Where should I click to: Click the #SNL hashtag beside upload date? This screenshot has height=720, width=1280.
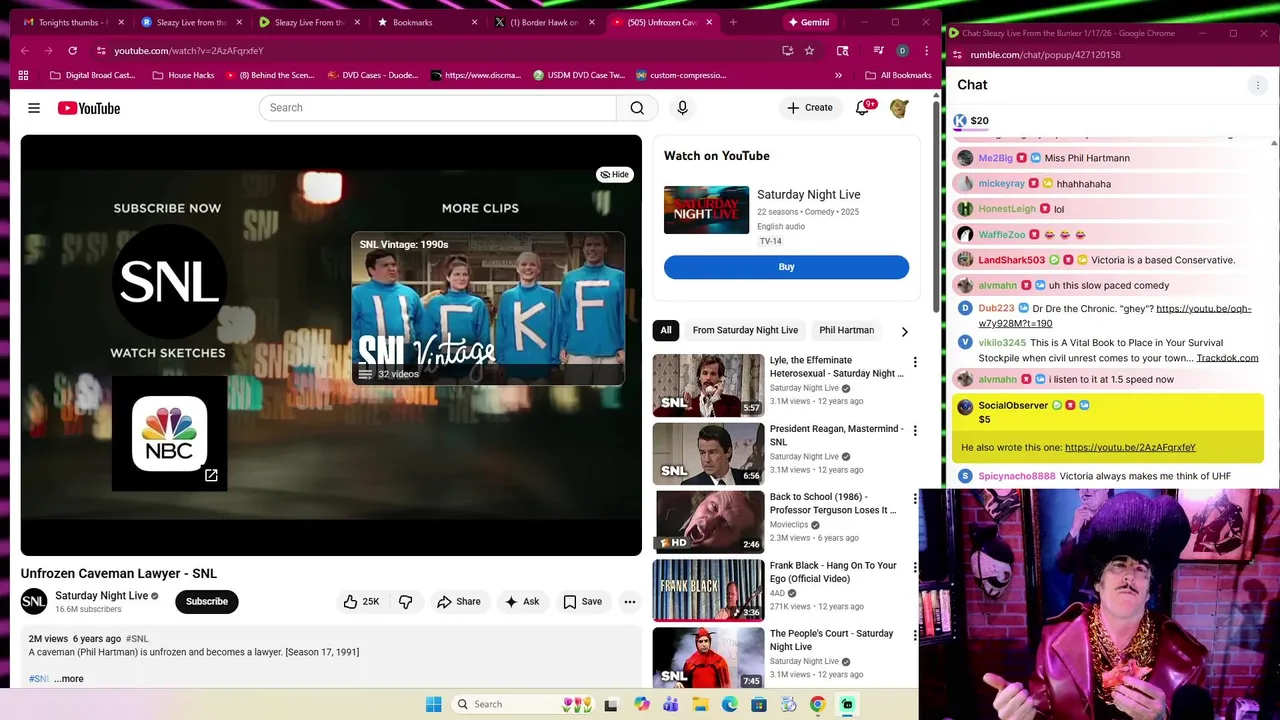pyautogui.click(x=137, y=639)
